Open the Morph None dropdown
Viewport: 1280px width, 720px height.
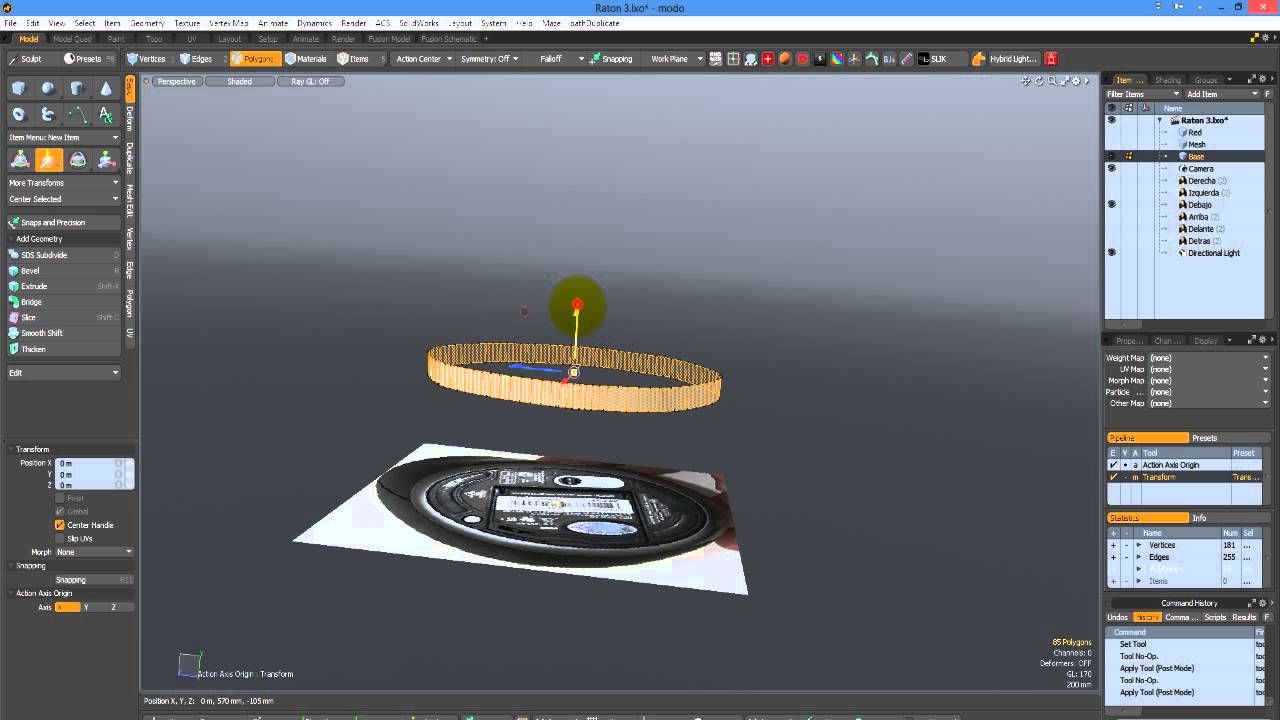pyautogui.click(x=94, y=552)
